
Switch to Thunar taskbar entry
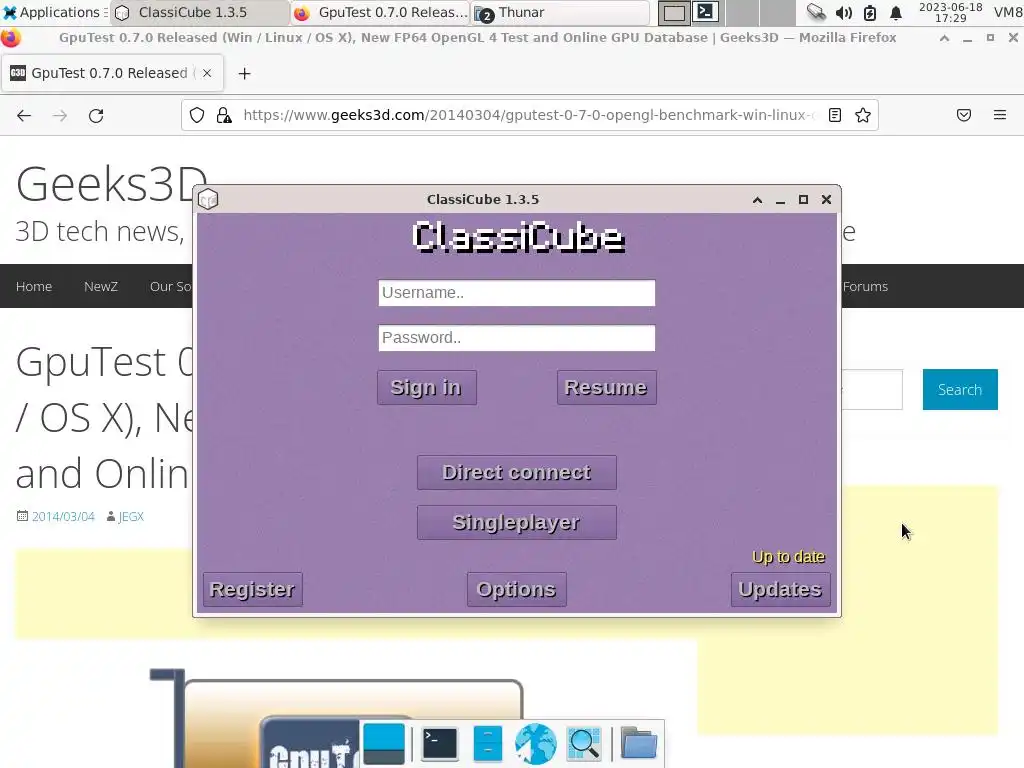tap(560, 12)
